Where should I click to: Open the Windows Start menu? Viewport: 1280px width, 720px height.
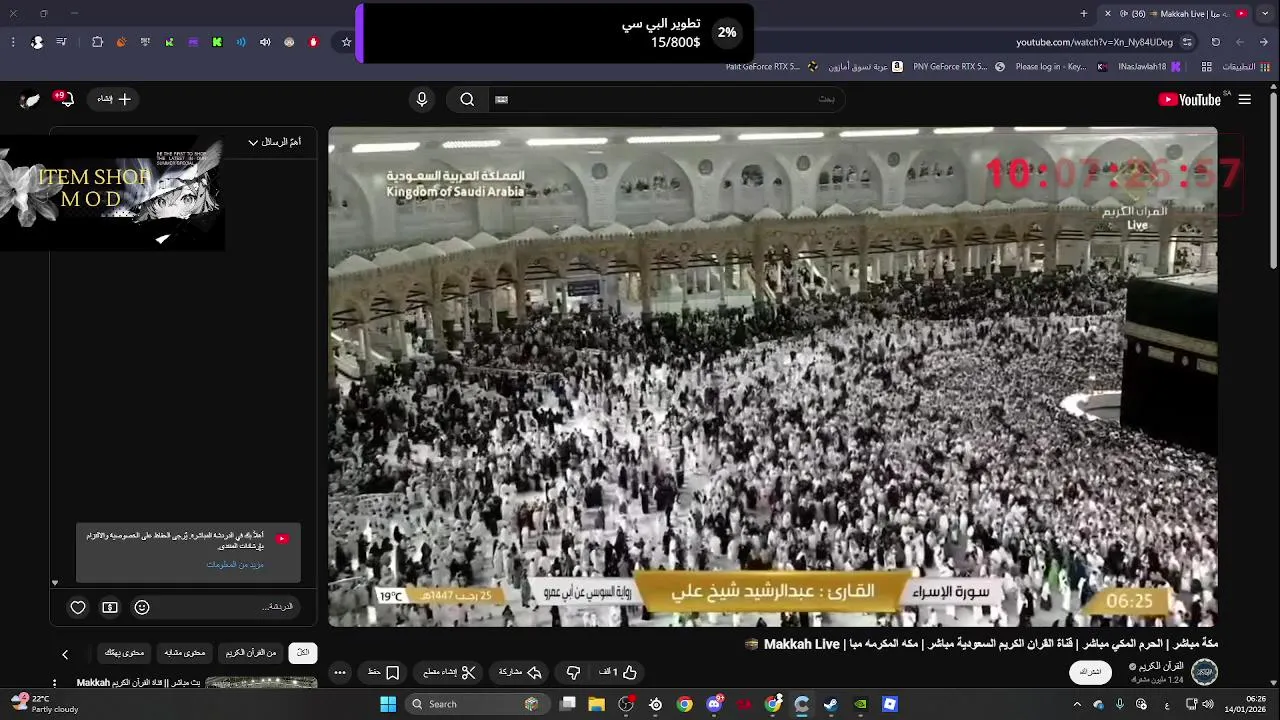[x=388, y=704]
